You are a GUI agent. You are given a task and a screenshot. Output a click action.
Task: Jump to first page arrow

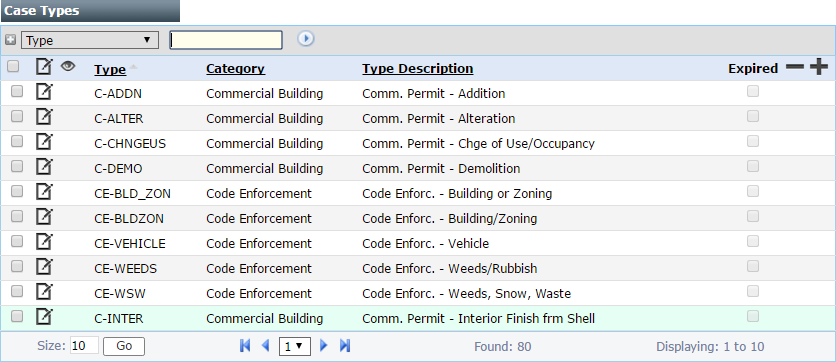coord(245,345)
